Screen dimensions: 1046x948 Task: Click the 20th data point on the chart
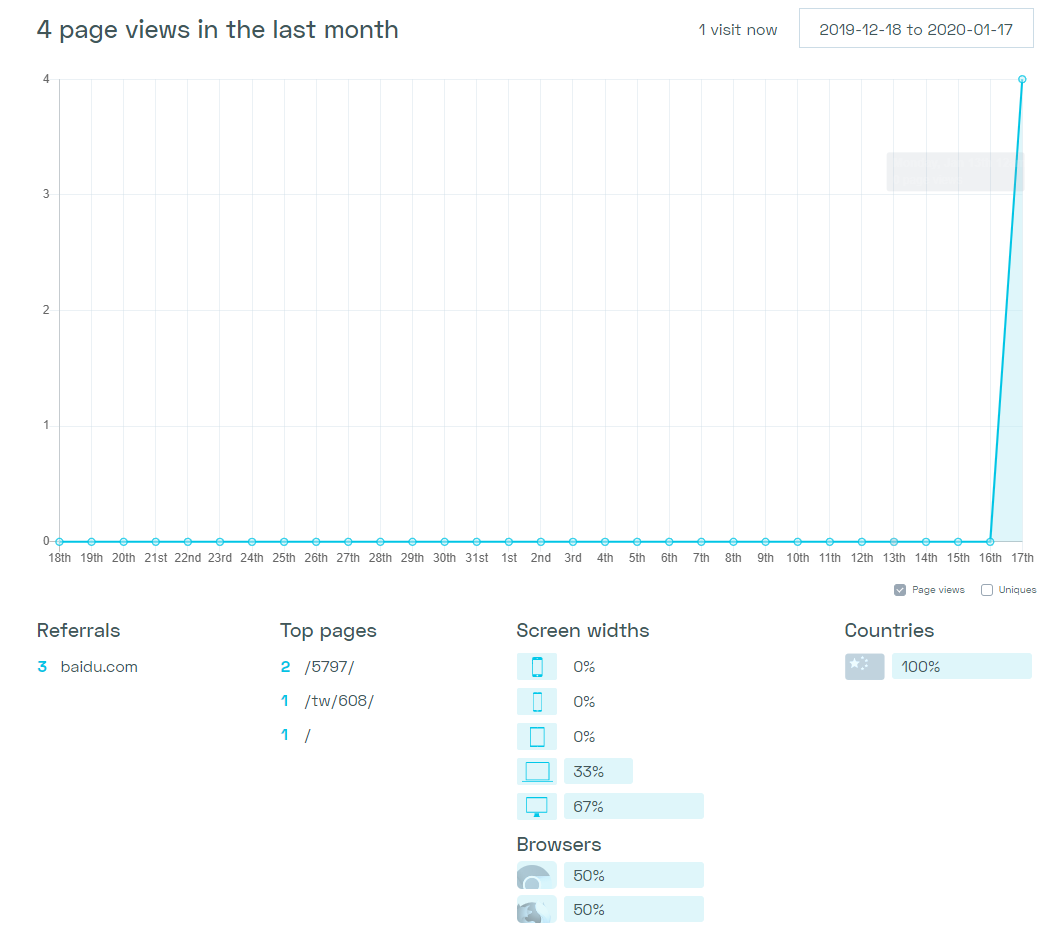pos(123,542)
